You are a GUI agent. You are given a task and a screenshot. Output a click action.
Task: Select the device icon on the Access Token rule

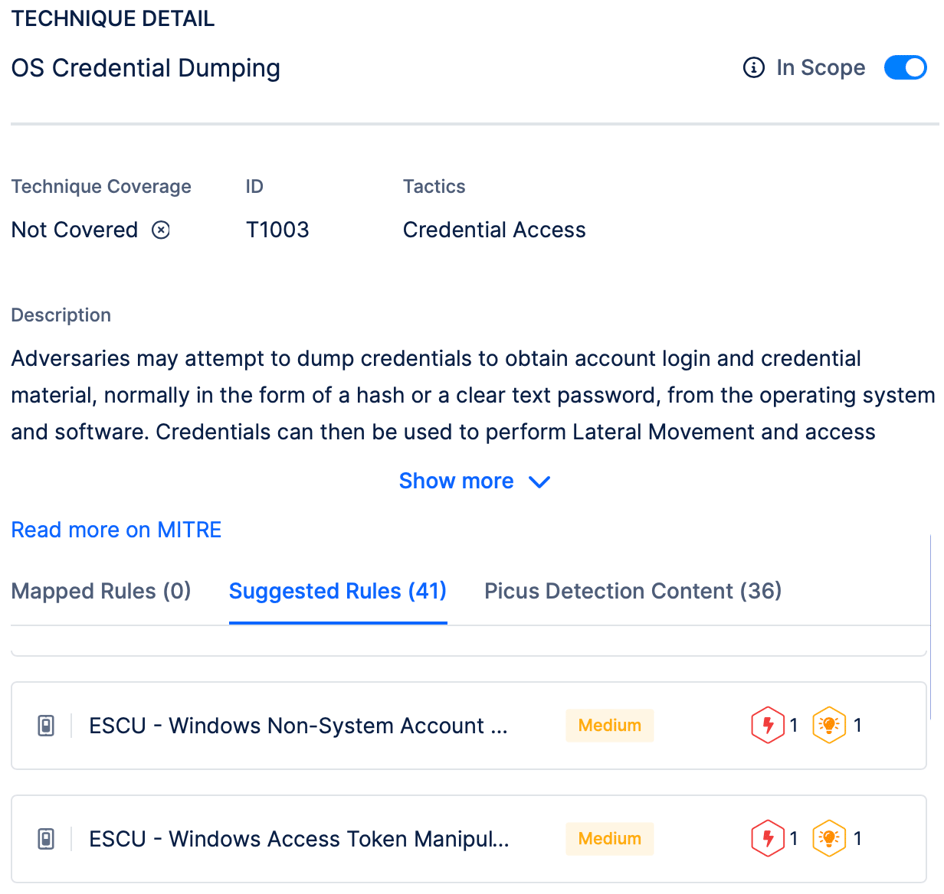point(45,838)
